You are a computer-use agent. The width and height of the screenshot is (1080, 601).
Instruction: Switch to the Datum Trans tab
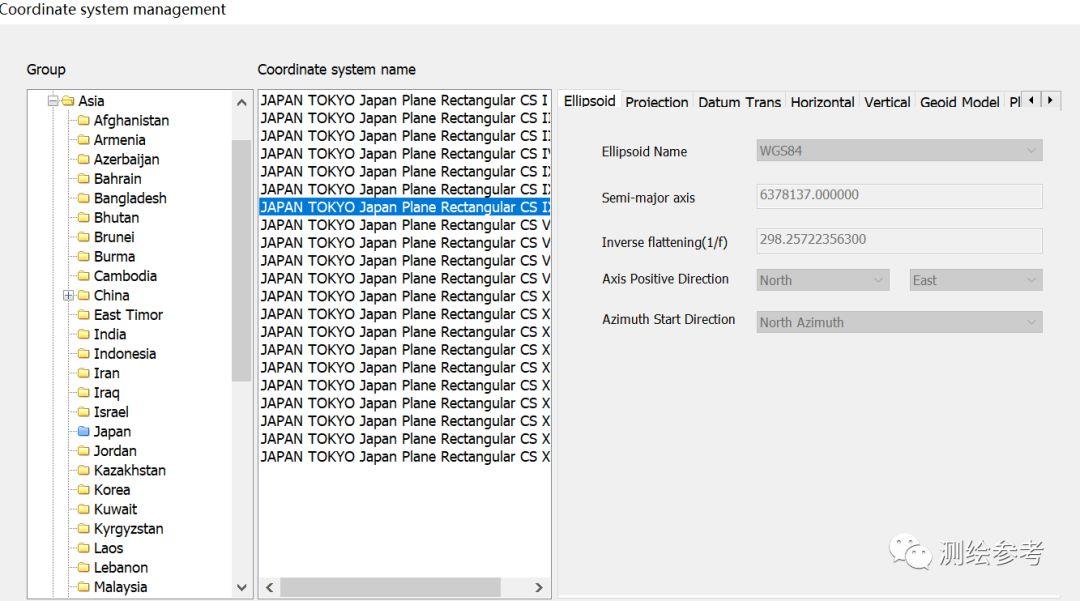pyautogui.click(x=739, y=102)
